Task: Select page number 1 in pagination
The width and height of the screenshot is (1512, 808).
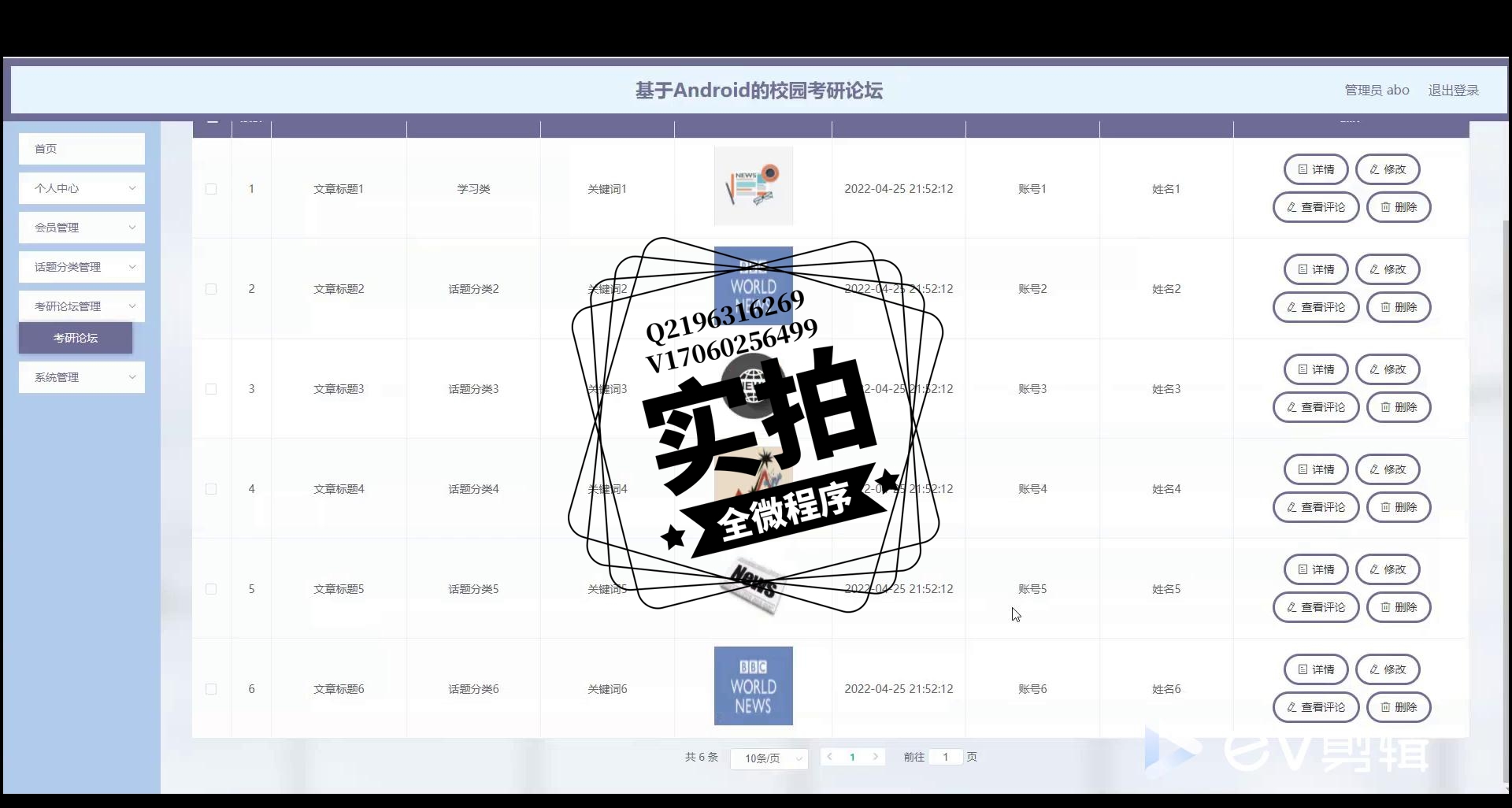Action: [852, 757]
